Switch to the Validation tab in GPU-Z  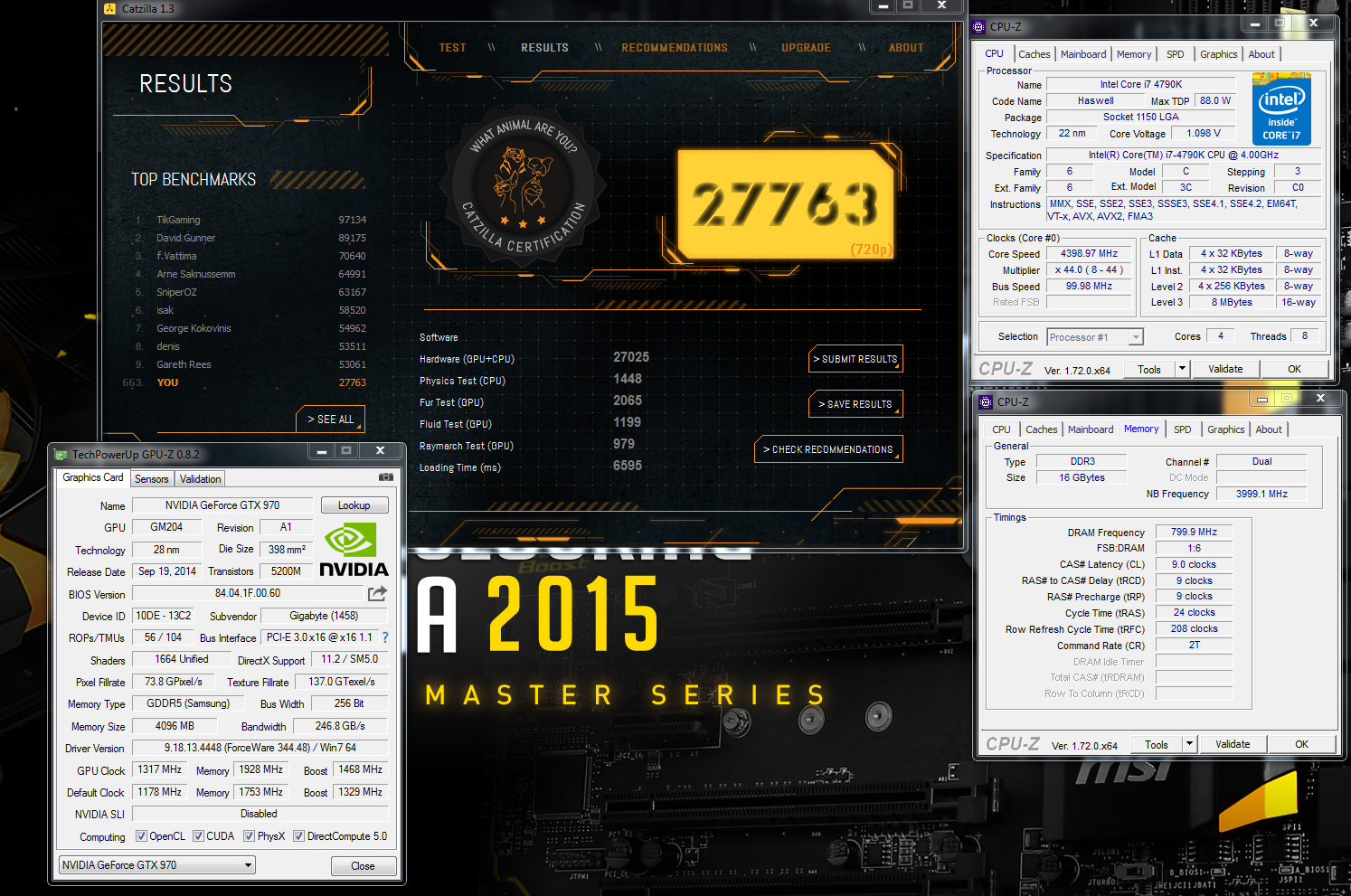[200, 479]
